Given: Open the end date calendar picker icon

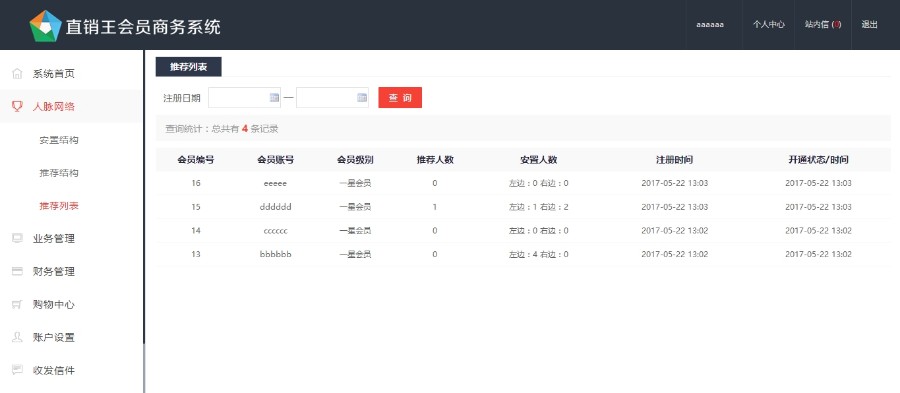Looking at the screenshot, I should 362,98.
